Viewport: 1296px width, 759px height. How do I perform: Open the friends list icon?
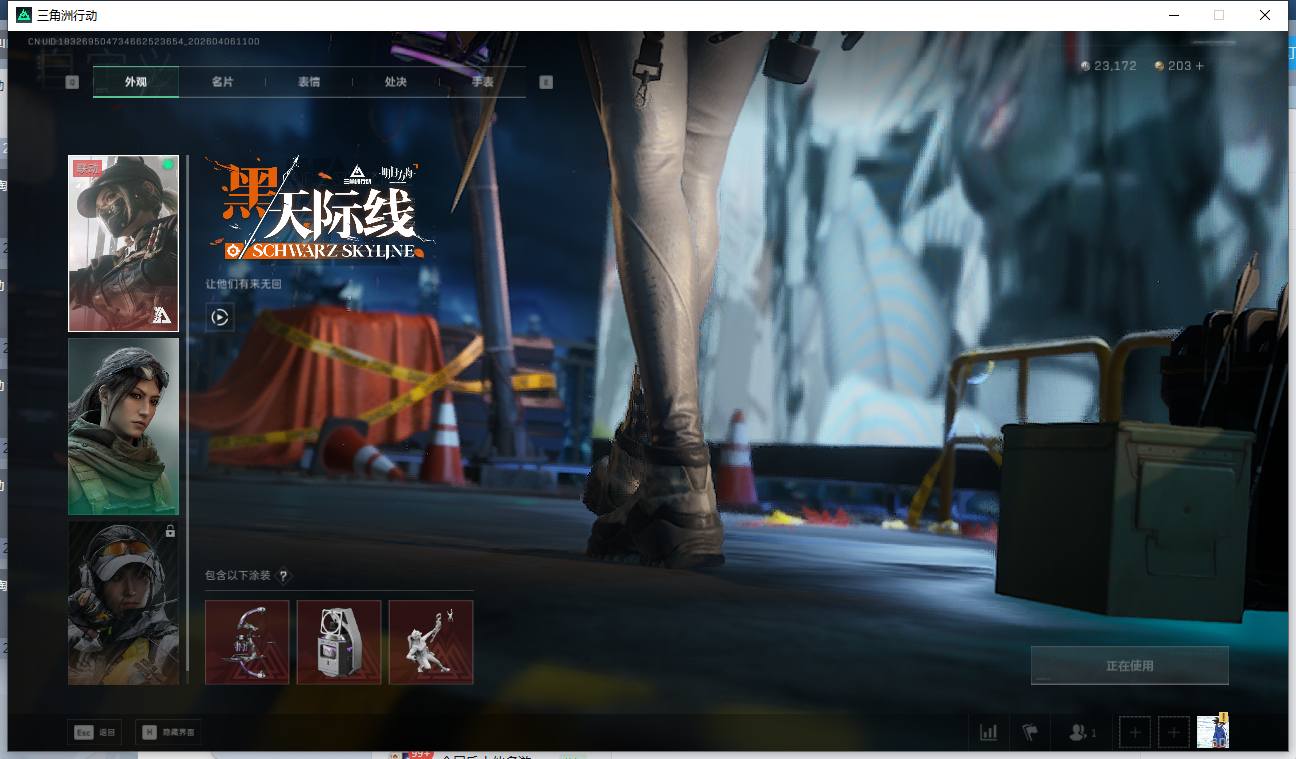[x=1082, y=733]
